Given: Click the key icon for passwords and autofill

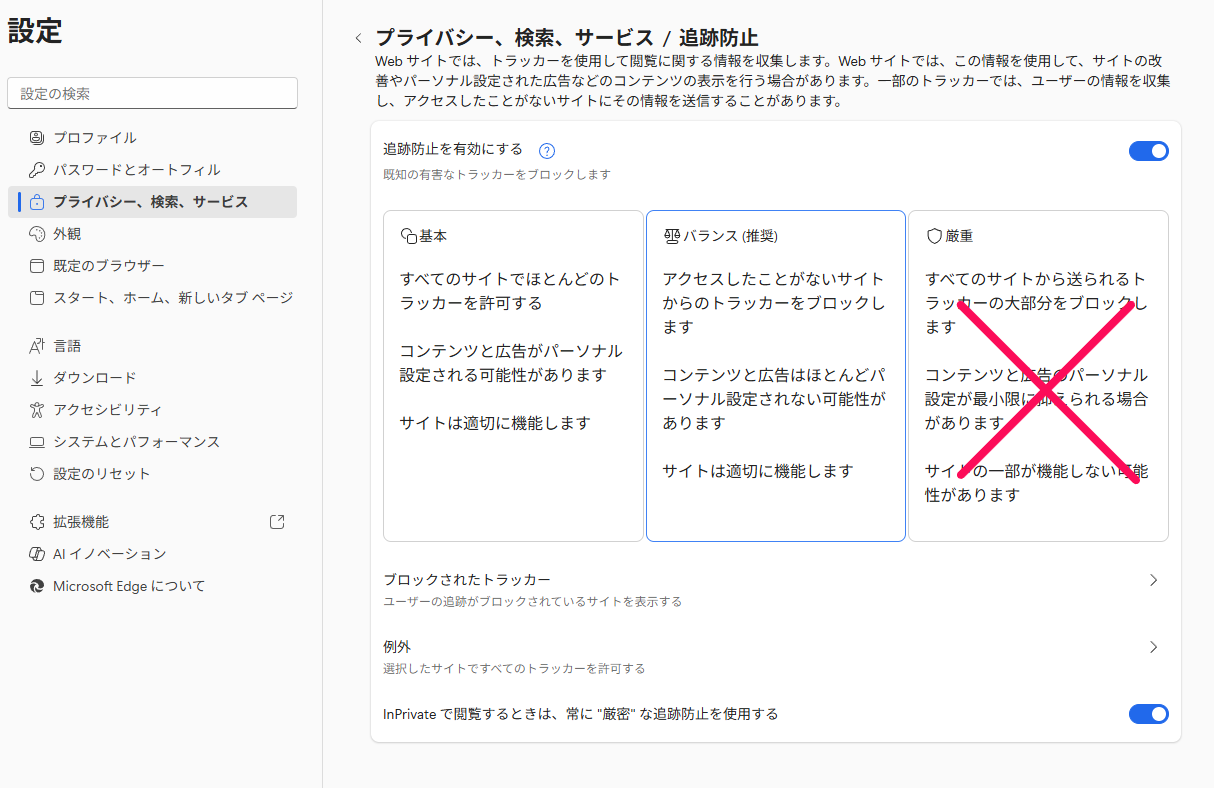Looking at the screenshot, I should tap(37, 170).
